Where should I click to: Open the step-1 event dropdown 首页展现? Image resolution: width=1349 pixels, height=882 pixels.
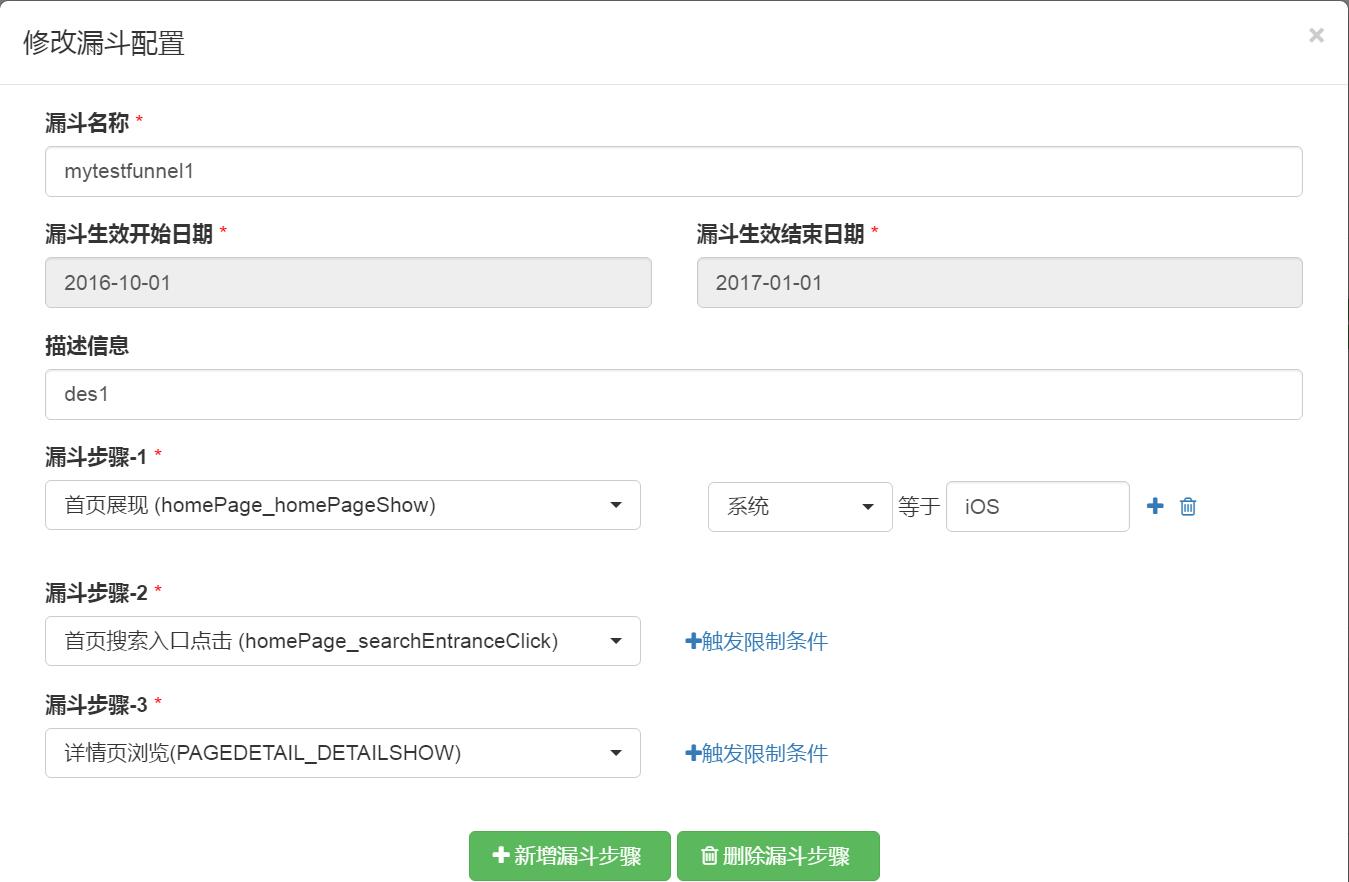343,505
